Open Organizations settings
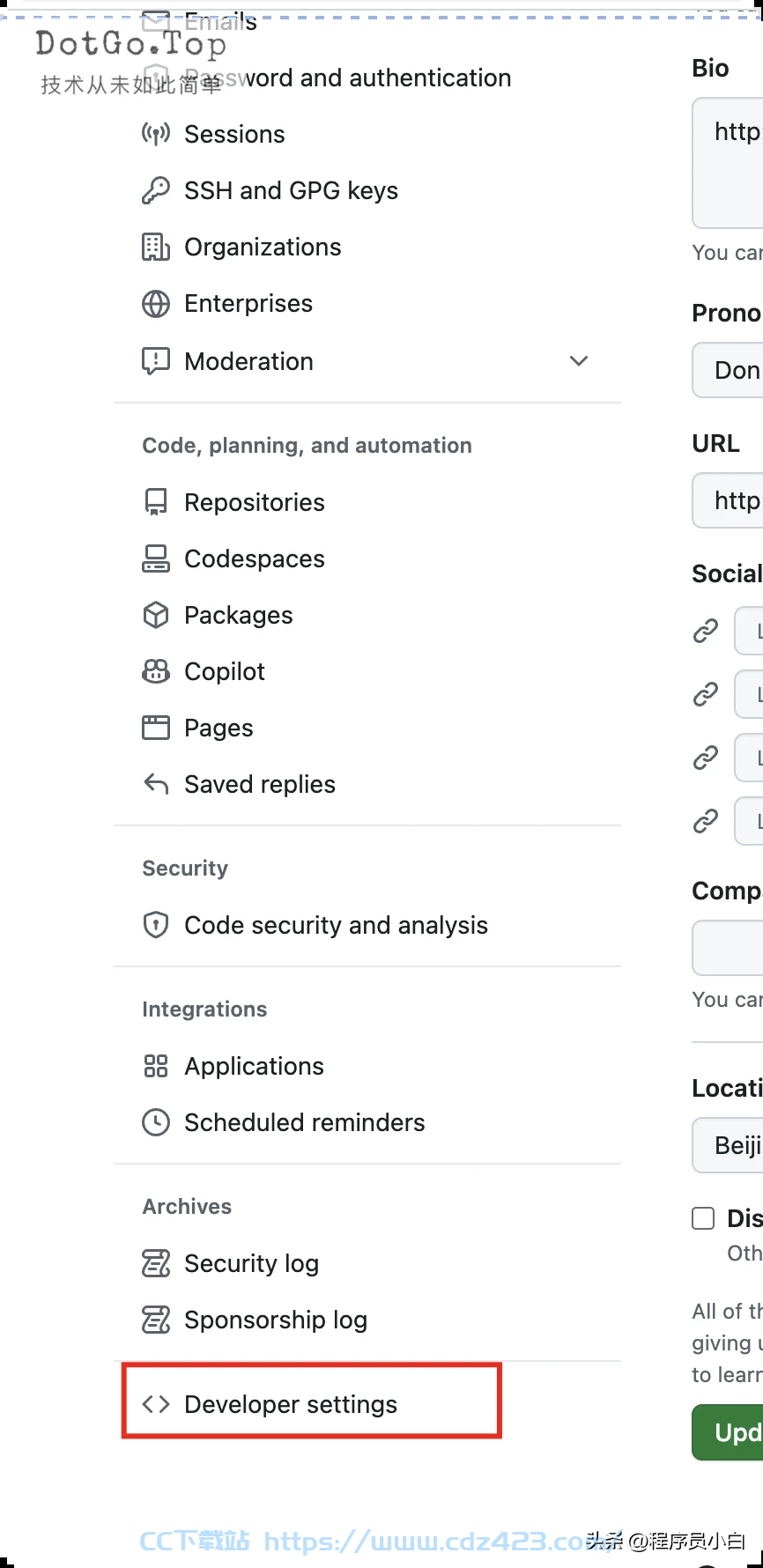This screenshot has width=763, height=1568. tap(263, 247)
